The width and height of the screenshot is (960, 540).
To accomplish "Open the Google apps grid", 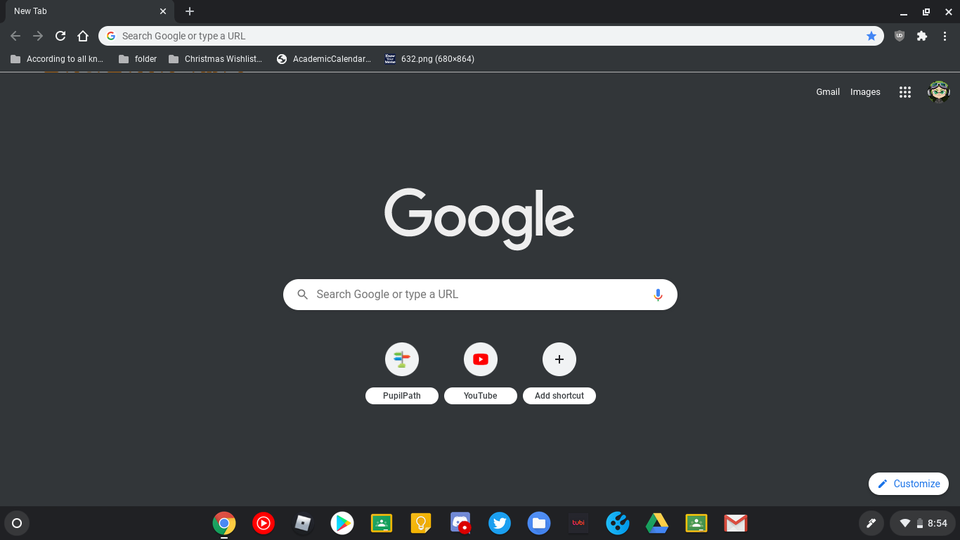I will click(x=905, y=92).
